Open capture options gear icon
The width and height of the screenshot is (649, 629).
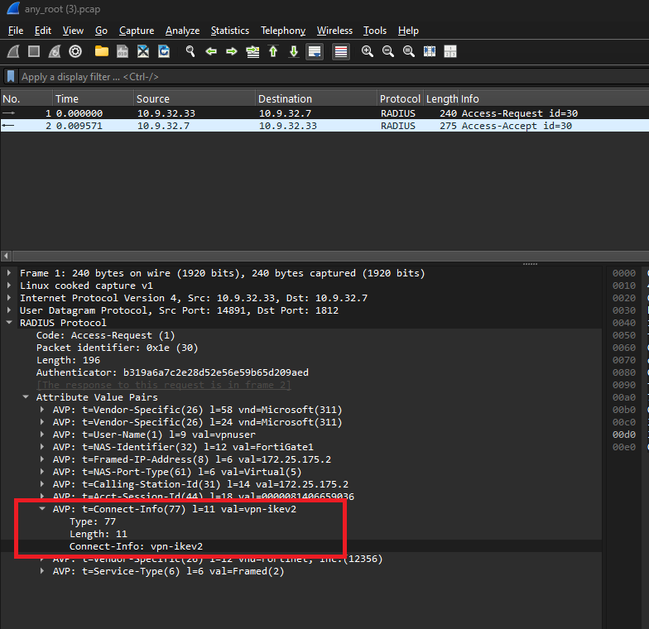click(x=75, y=52)
